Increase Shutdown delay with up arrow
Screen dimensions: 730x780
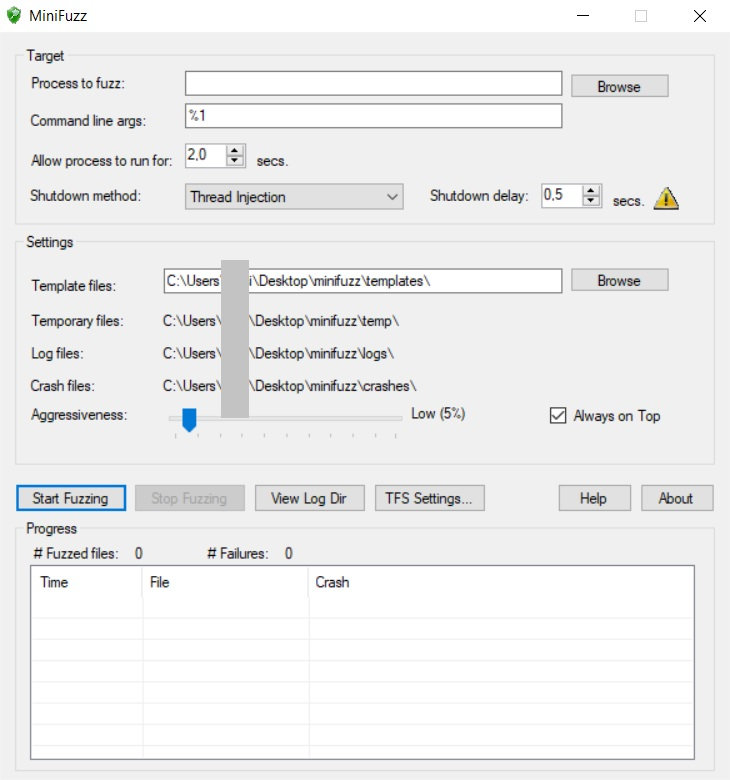pos(591,191)
